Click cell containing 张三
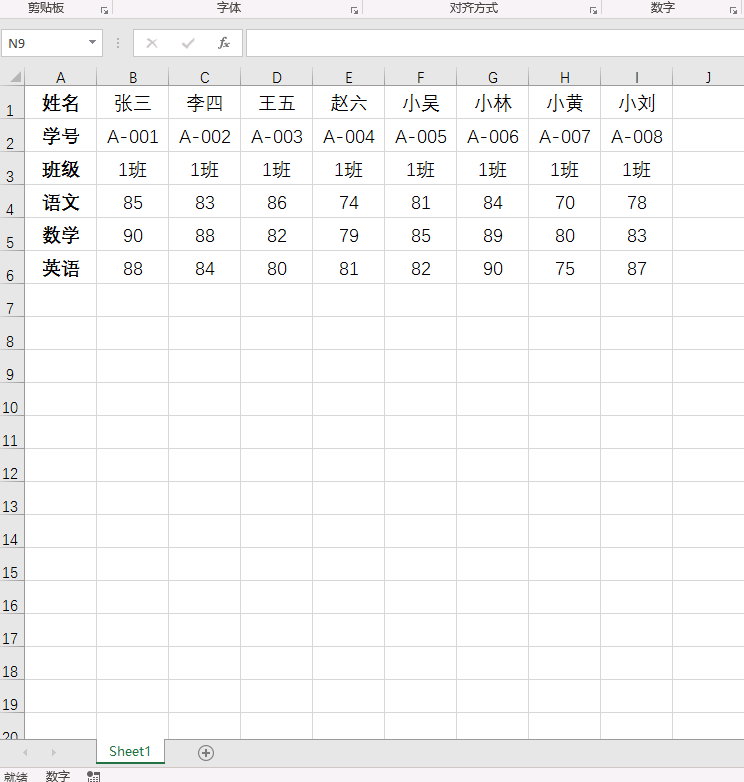 pos(133,103)
